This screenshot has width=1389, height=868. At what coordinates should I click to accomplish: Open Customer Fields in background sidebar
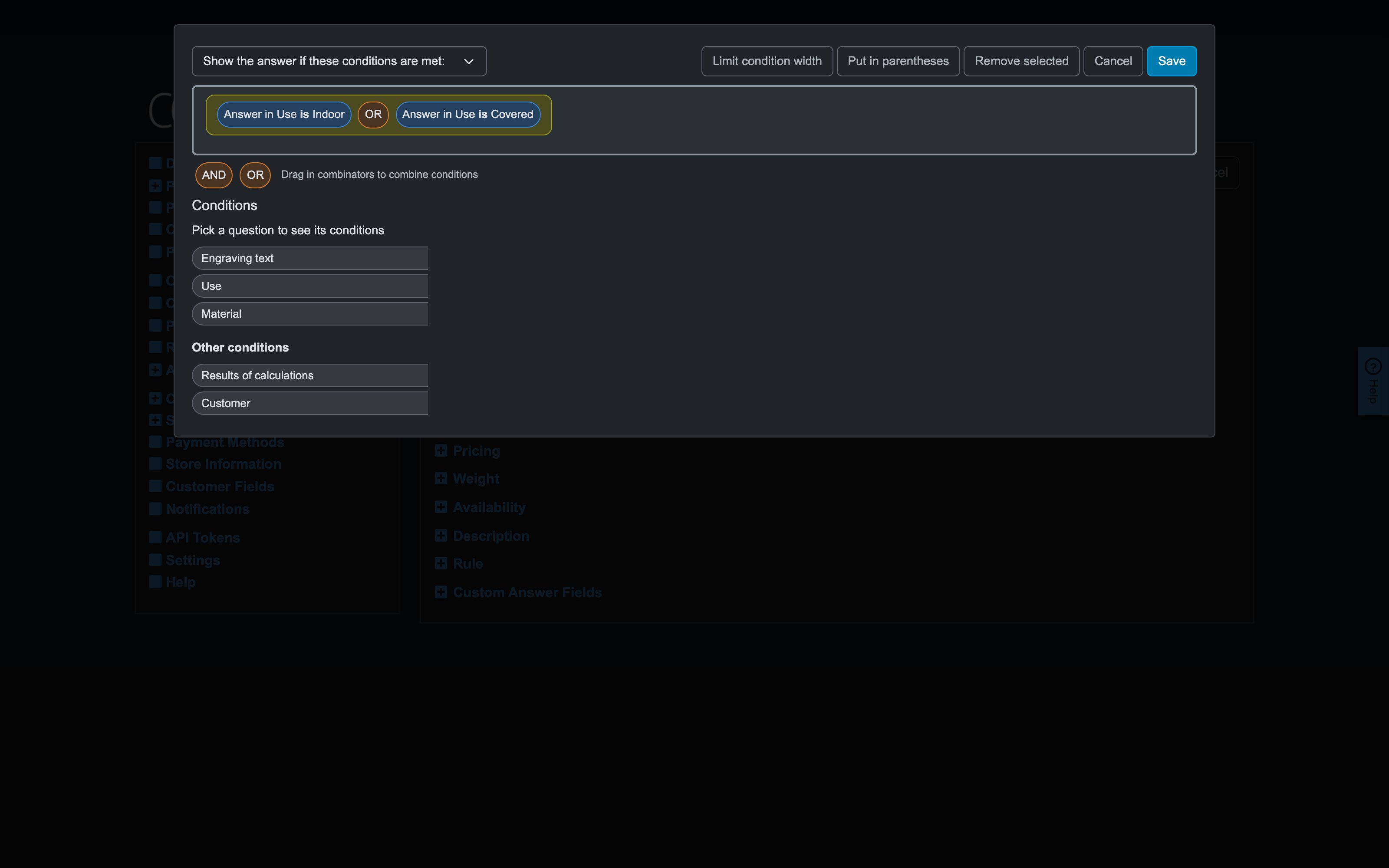tap(220, 486)
